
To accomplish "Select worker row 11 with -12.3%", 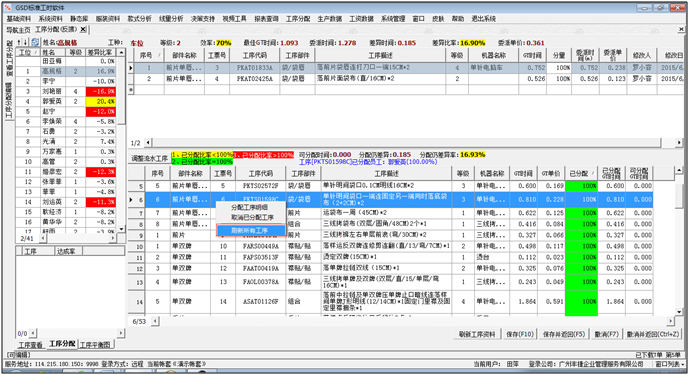I will click(66, 172).
